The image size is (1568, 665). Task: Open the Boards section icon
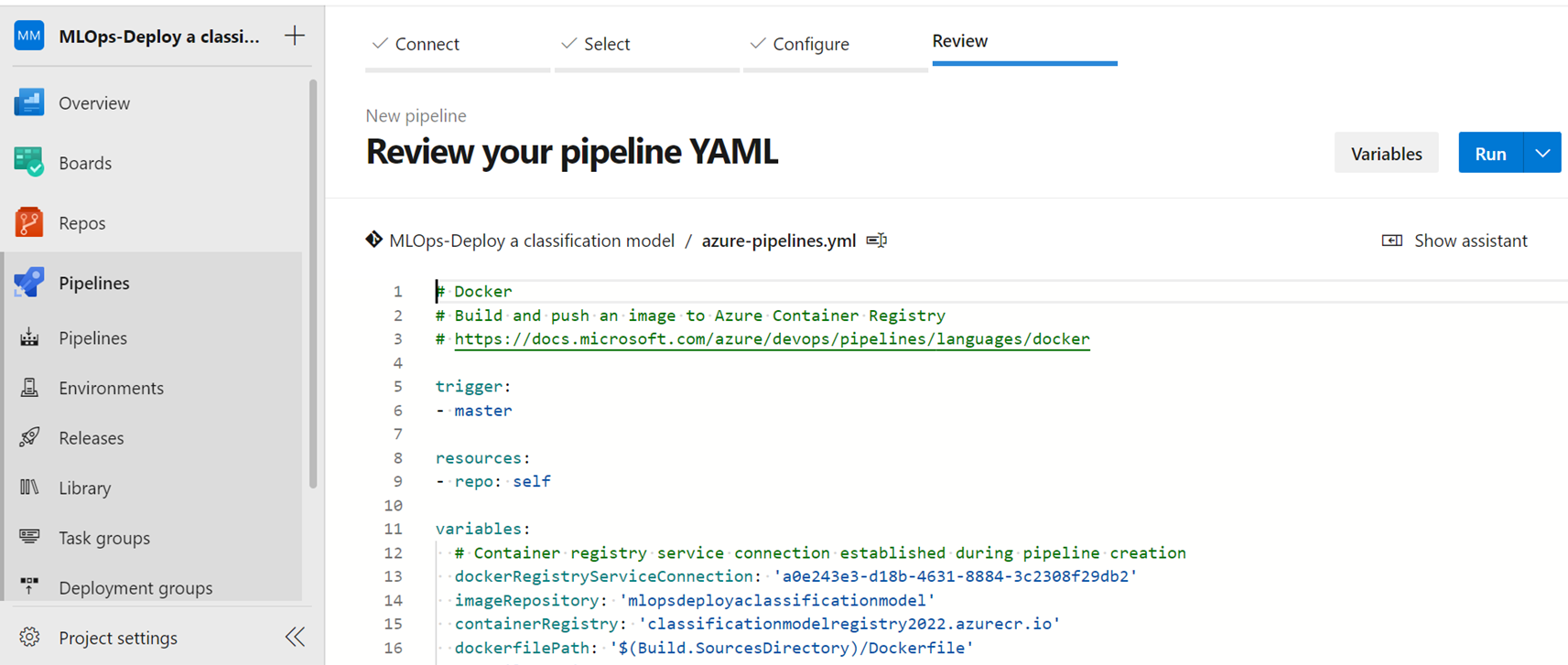29,163
